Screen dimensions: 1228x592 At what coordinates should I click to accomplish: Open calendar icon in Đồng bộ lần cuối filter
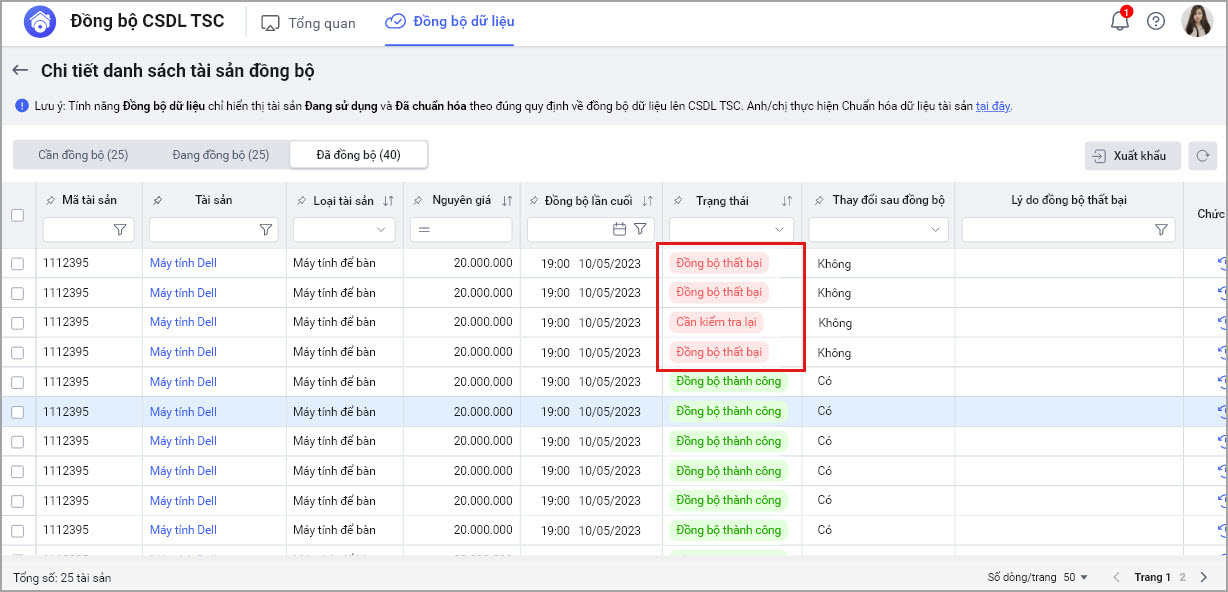pos(619,230)
